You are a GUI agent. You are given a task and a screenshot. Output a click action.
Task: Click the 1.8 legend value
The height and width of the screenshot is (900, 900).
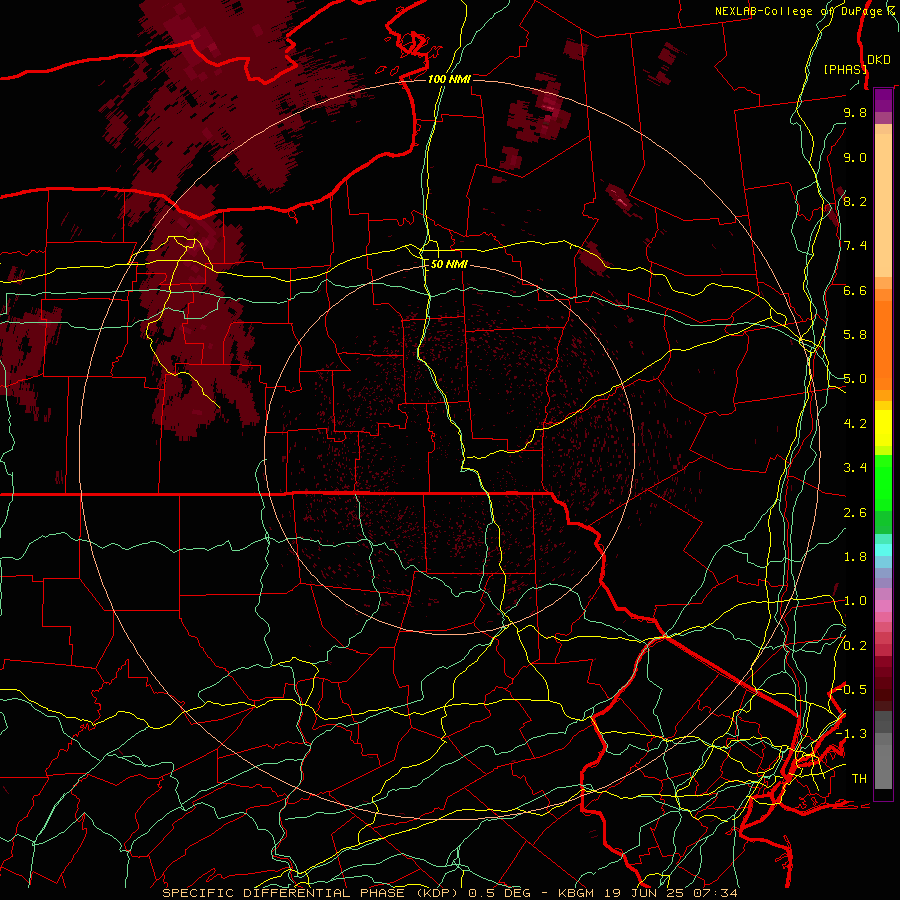855,557
